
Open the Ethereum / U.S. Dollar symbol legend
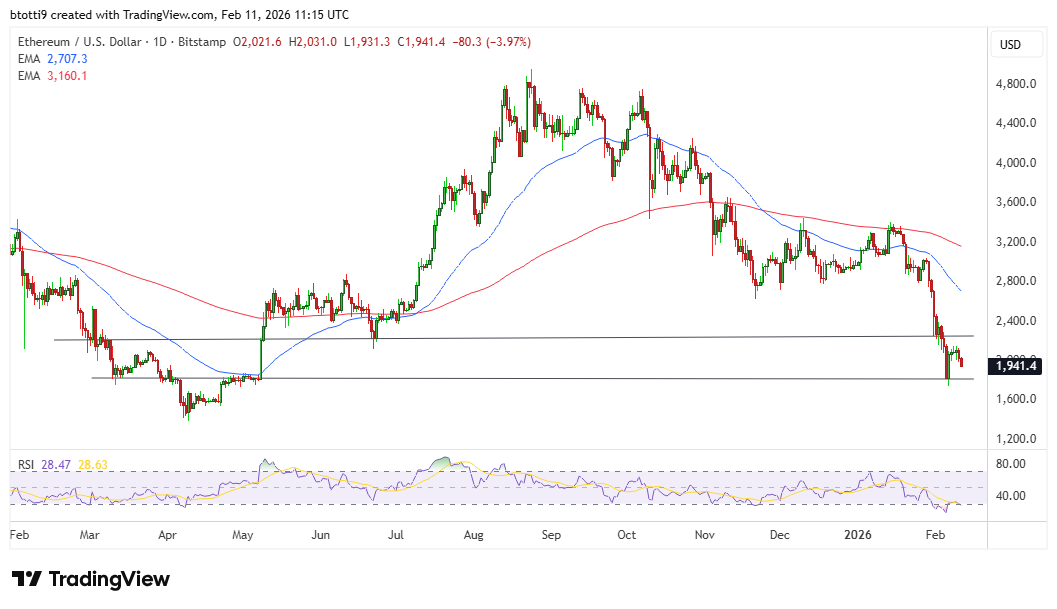(x=80, y=42)
